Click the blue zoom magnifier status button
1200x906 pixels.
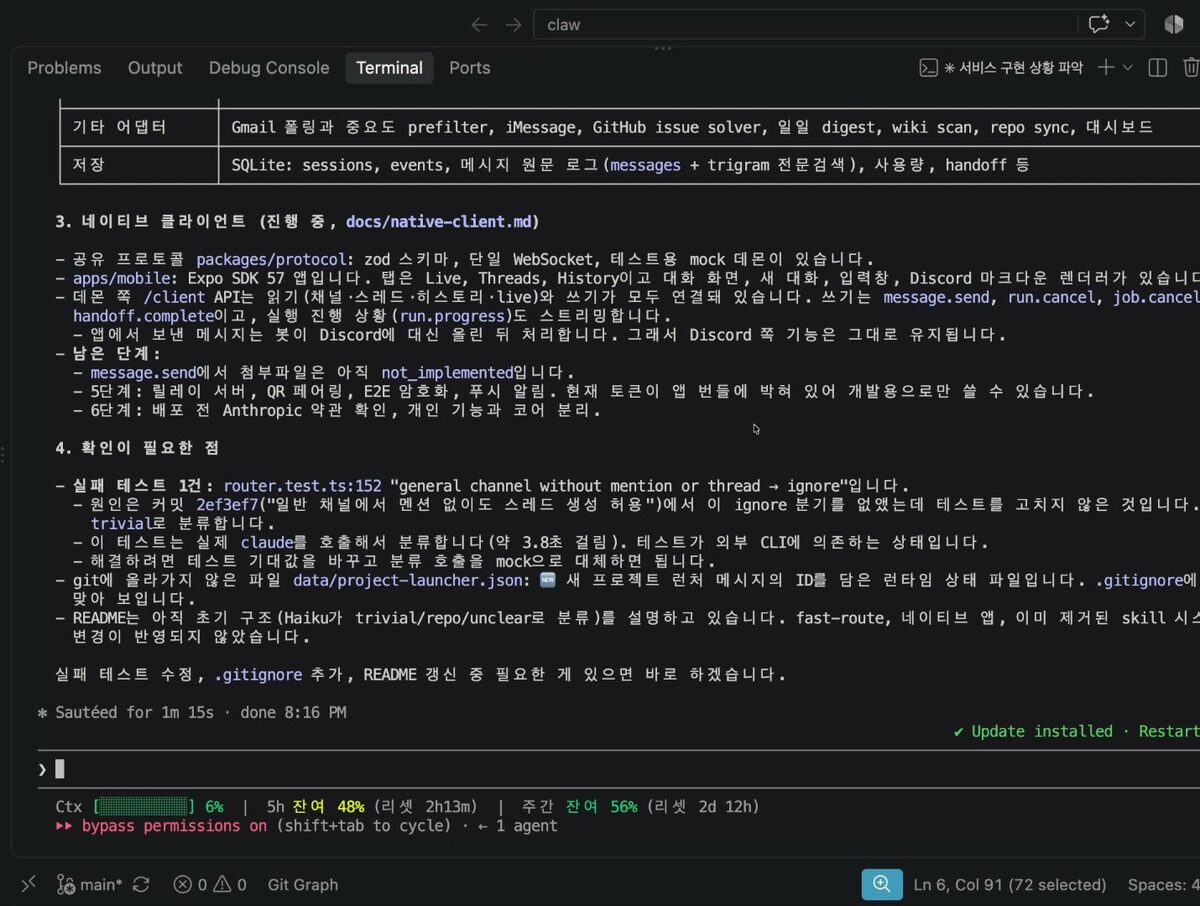click(882, 885)
